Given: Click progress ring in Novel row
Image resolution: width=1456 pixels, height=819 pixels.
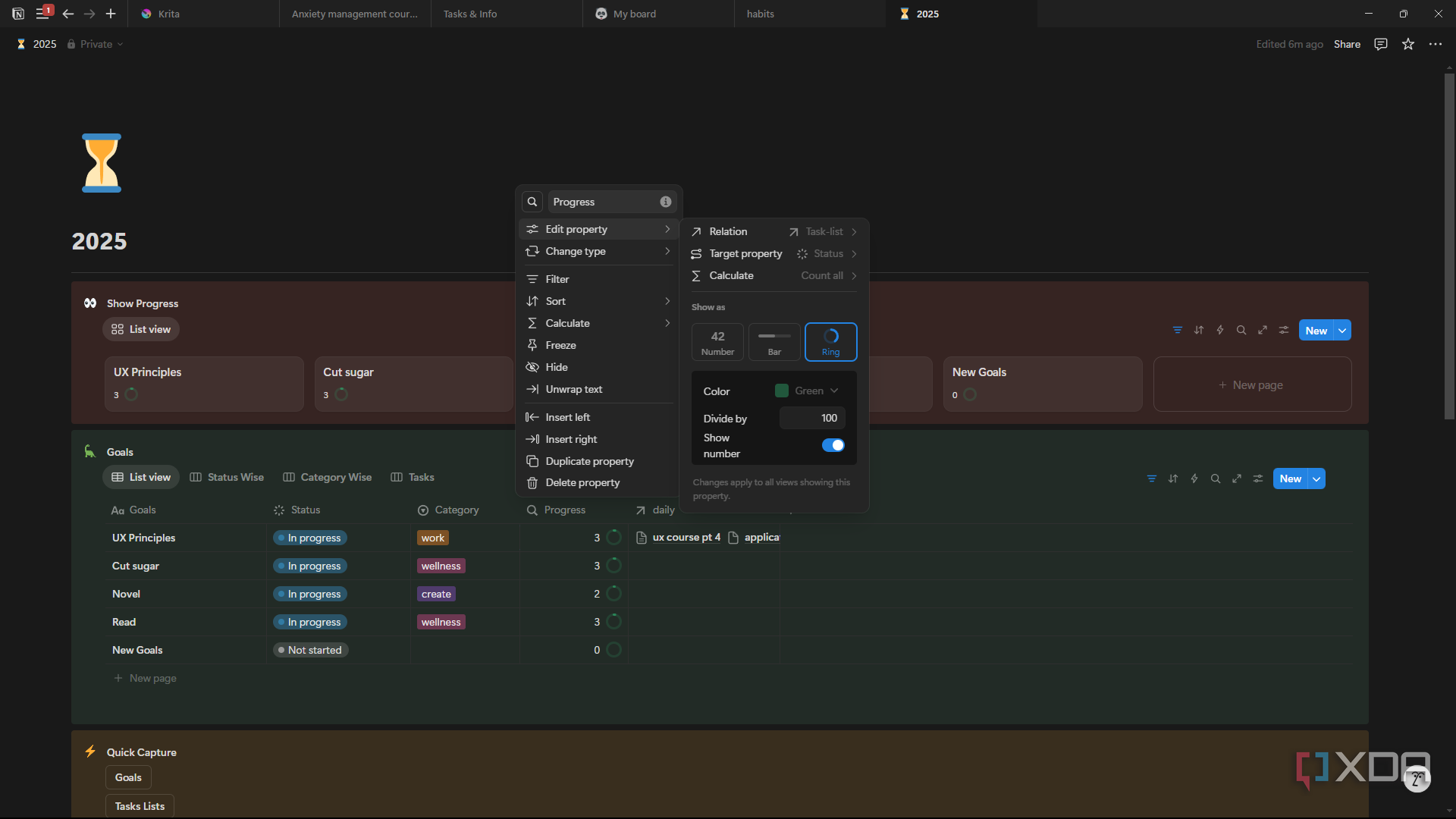Looking at the screenshot, I should pos(614,594).
